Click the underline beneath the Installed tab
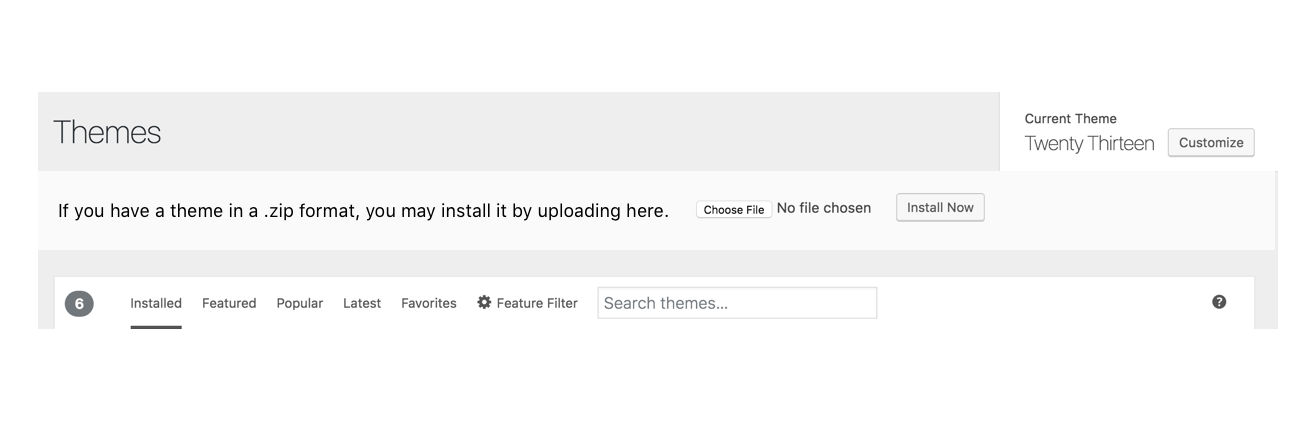The height and width of the screenshot is (440, 1306). 156,326
